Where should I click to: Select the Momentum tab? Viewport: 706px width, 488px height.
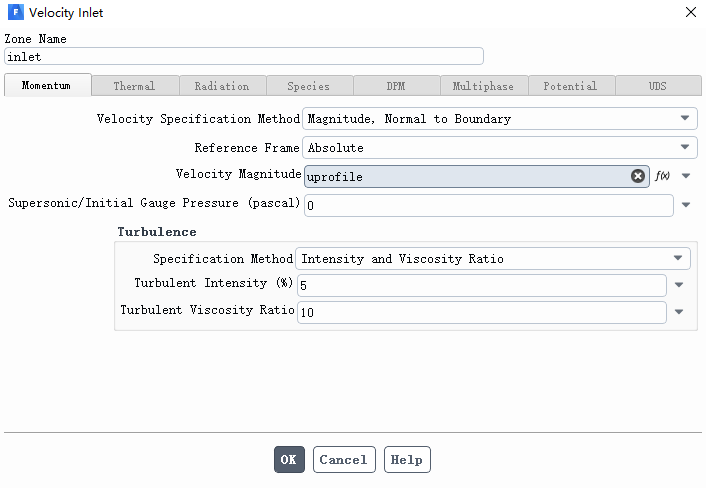[46, 86]
